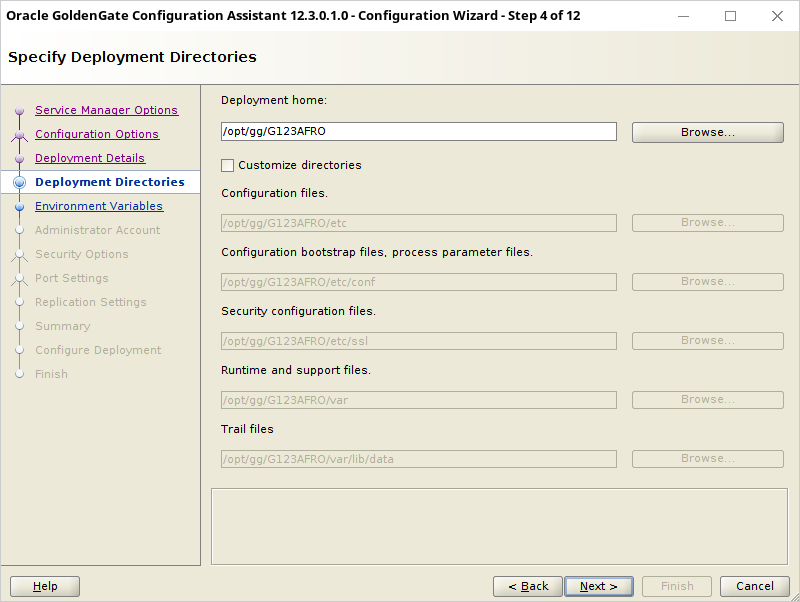Viewport: 800px width, 602px height.
Task: Click the Environment Variables step bullet icon
Action: pos(19,207)
